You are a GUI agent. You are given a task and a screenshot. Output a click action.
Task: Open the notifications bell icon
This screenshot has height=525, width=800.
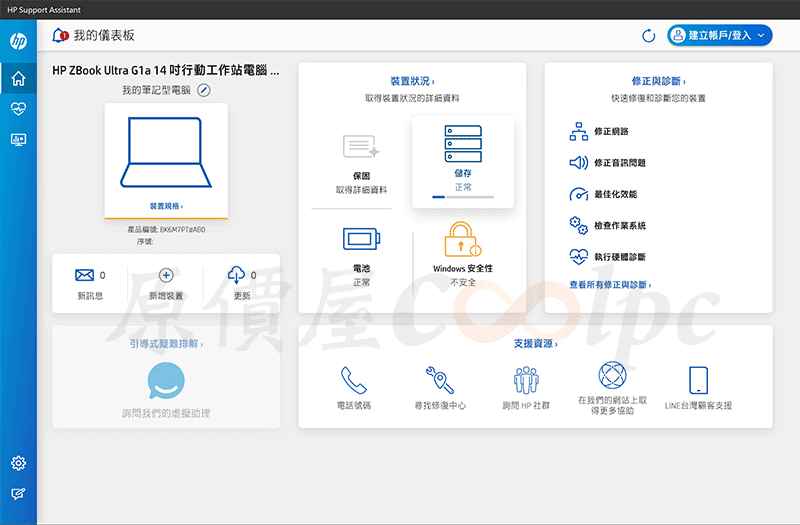tap(60, 35)
